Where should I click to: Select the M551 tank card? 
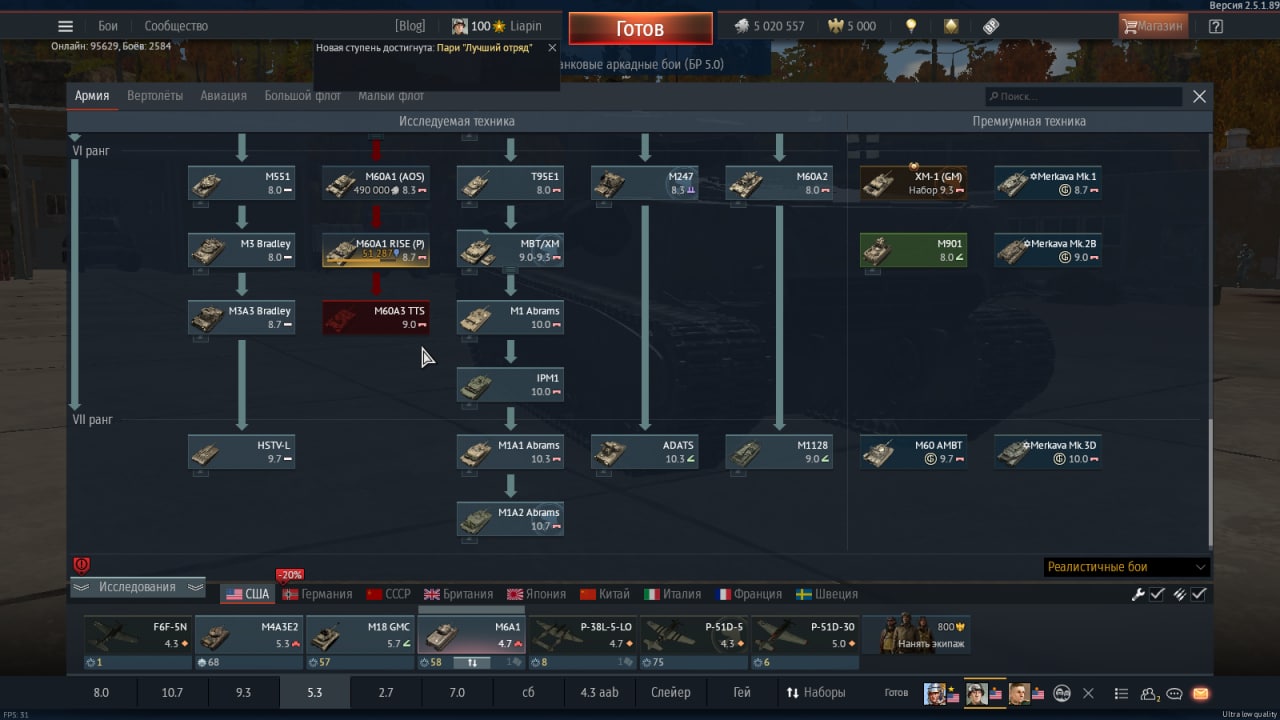tap(241, 183)
